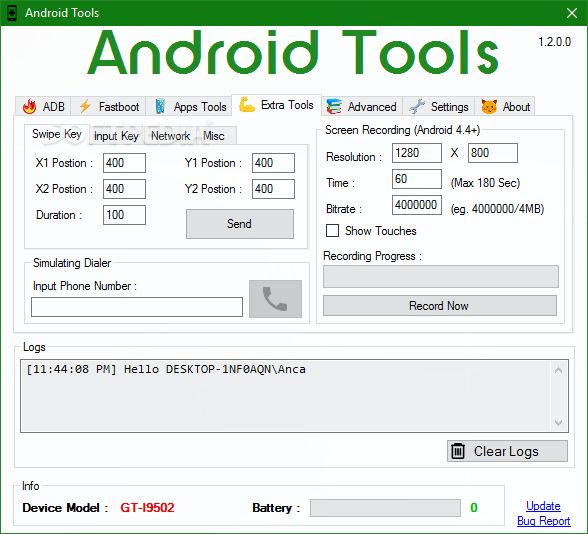Click the Apps Tools trash bin icon
The image size is (588, 534).
point(160,106)
